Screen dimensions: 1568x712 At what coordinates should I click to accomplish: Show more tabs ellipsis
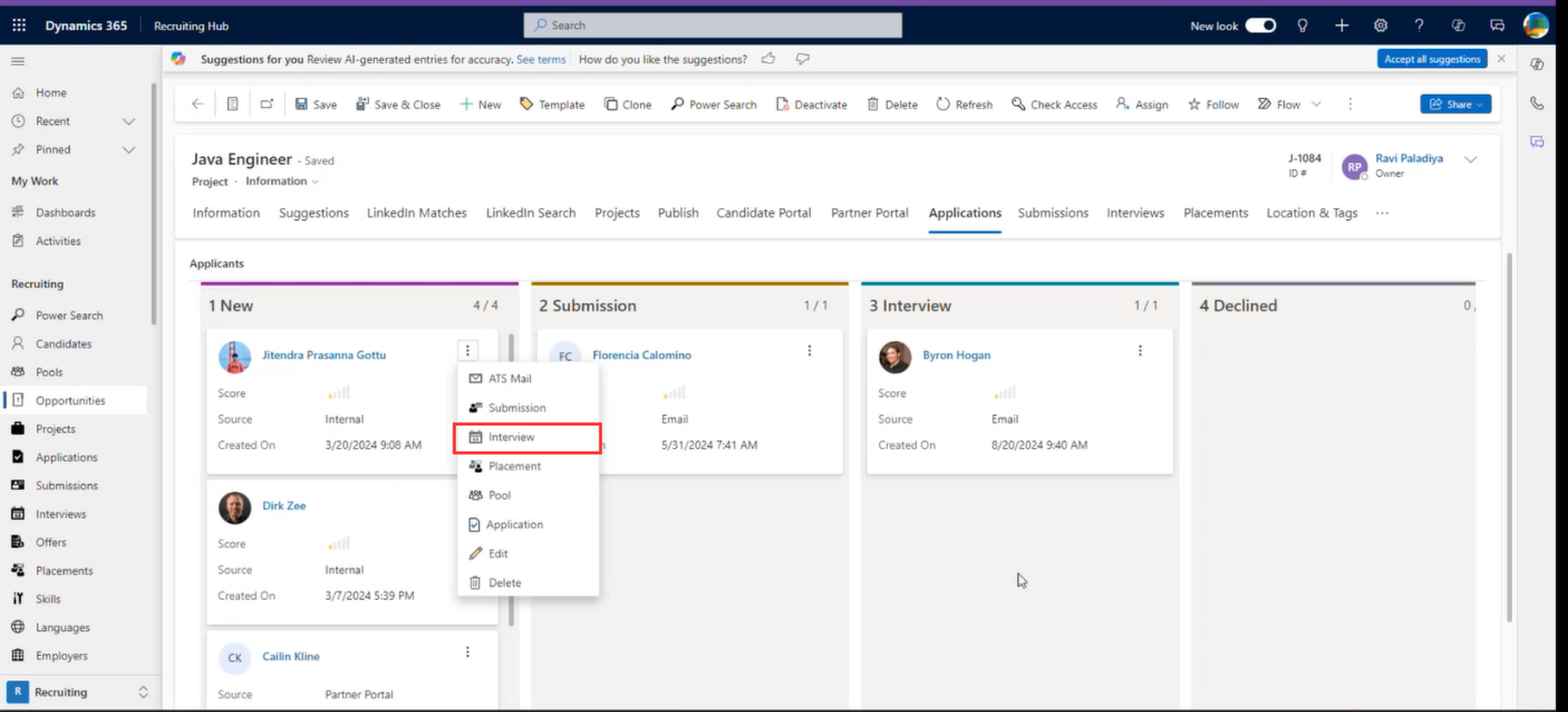tap(1382, 213)
